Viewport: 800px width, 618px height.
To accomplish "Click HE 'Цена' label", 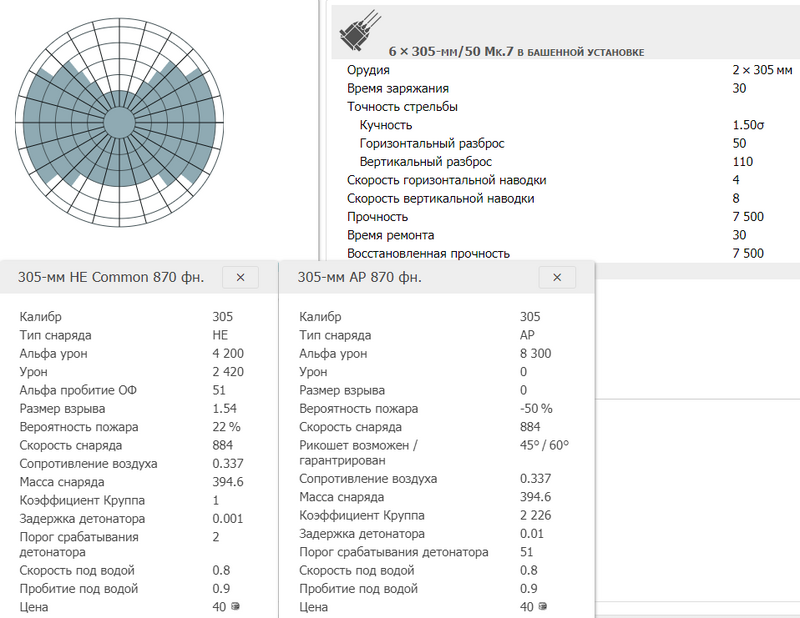I will 34,607.
